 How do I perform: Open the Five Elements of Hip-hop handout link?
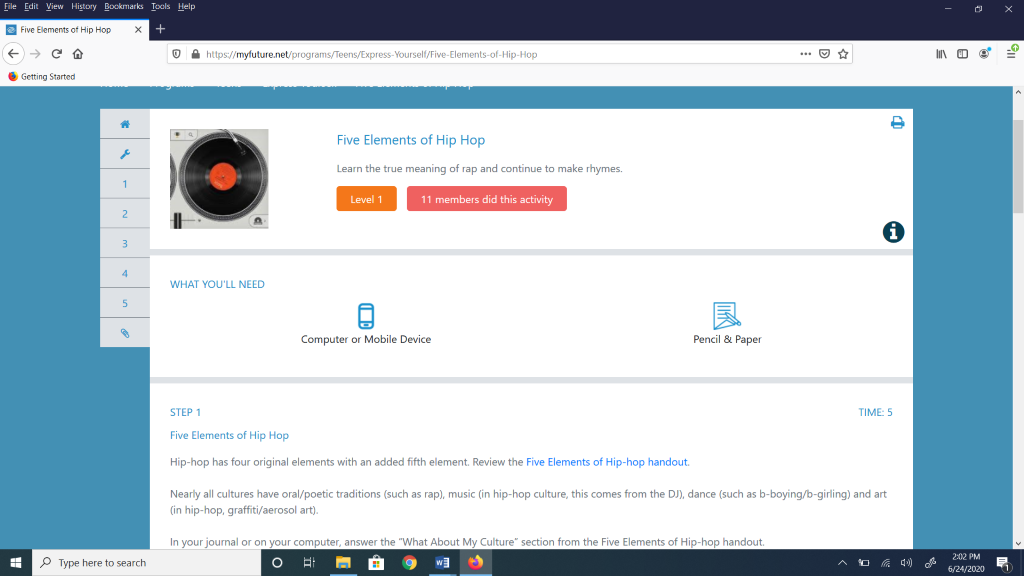click(x=607, y=462)
